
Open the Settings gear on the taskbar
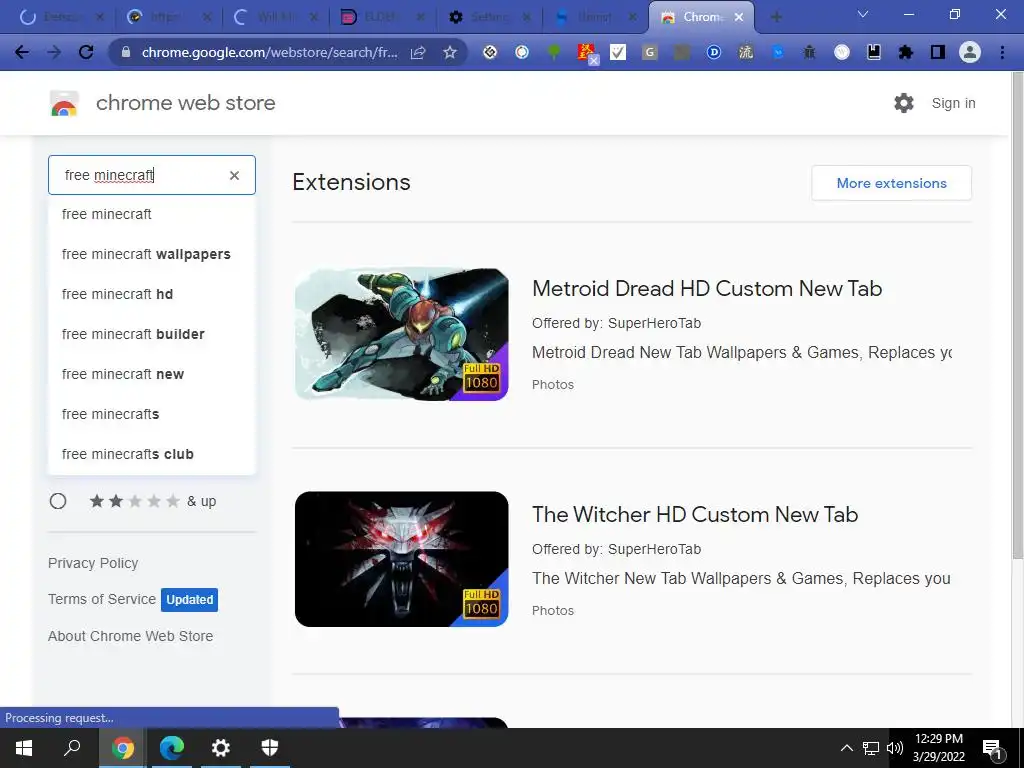tap(221, 748)
